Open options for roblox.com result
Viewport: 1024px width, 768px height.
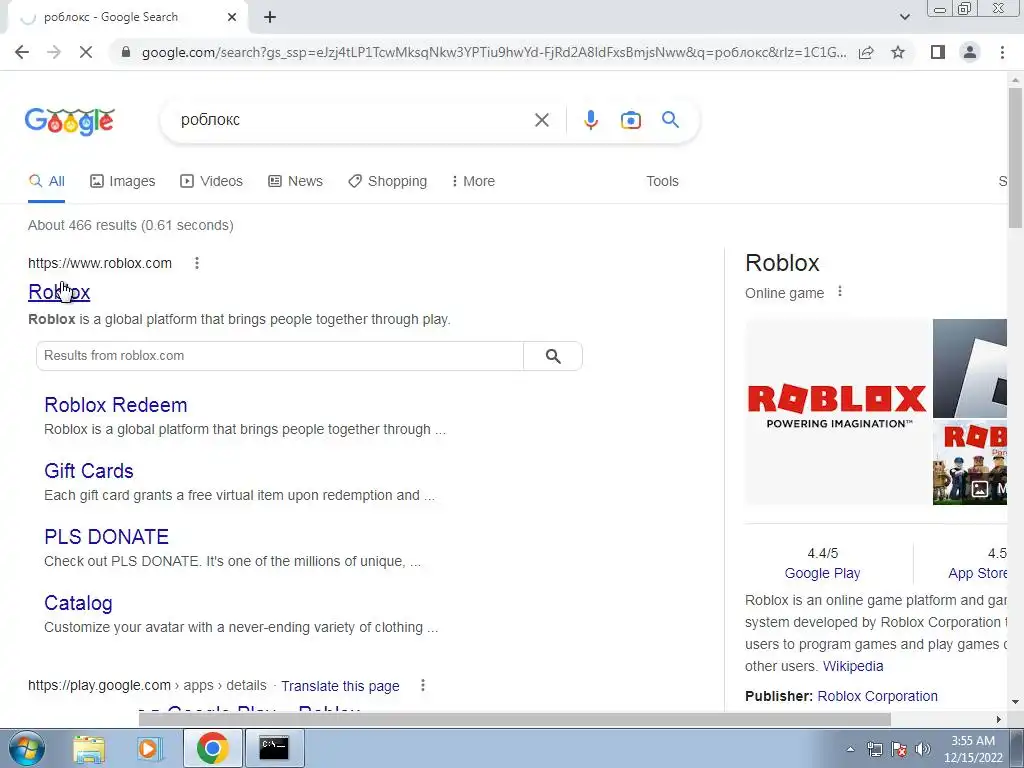click(197, 263)
